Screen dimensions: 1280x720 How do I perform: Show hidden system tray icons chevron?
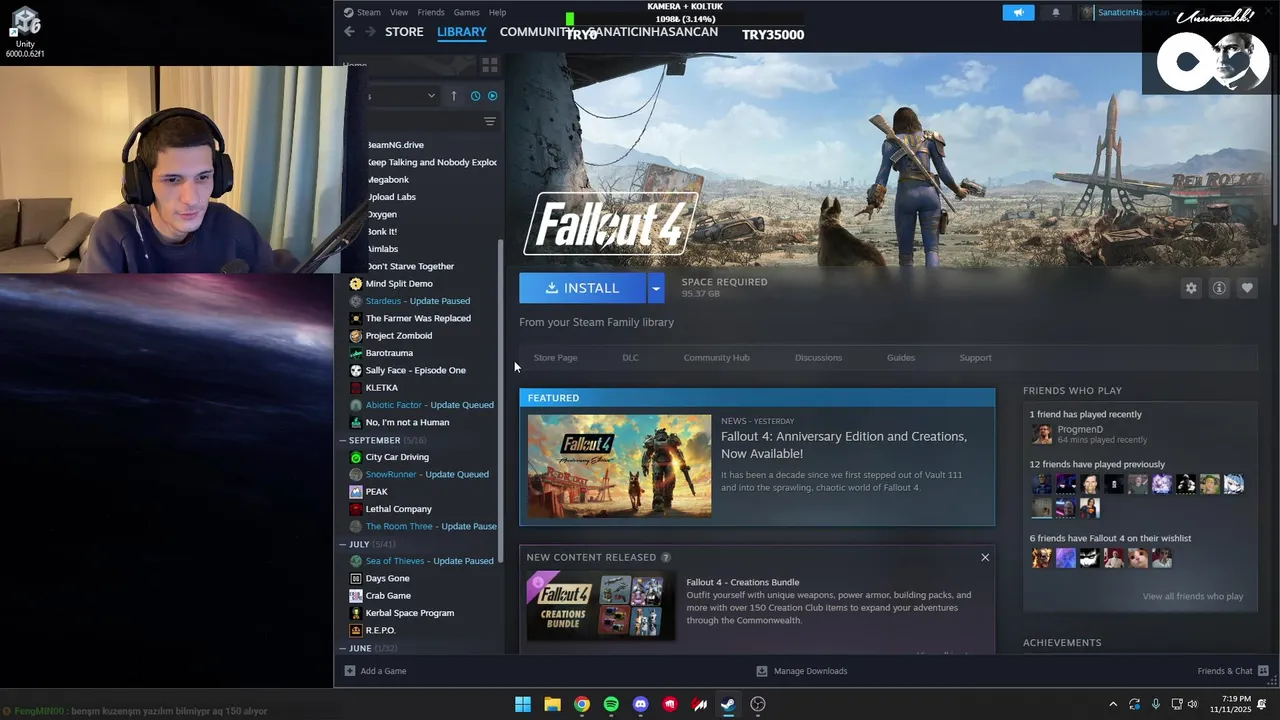tap(1113, 704)
